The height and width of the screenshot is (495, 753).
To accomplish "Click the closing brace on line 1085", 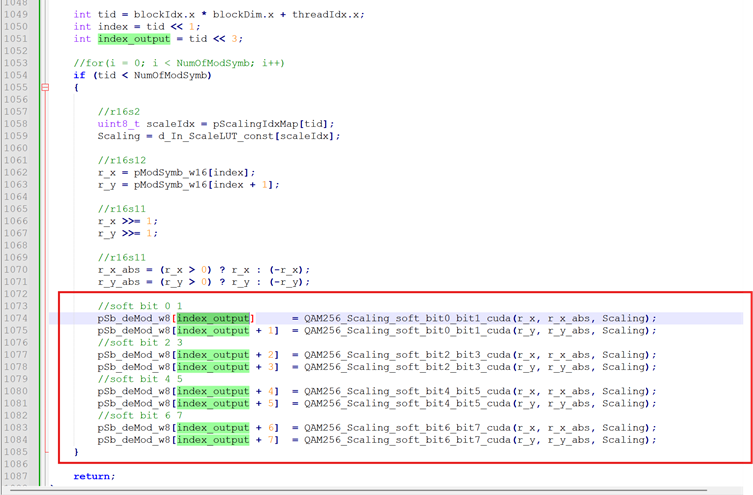I will point(76,452).
